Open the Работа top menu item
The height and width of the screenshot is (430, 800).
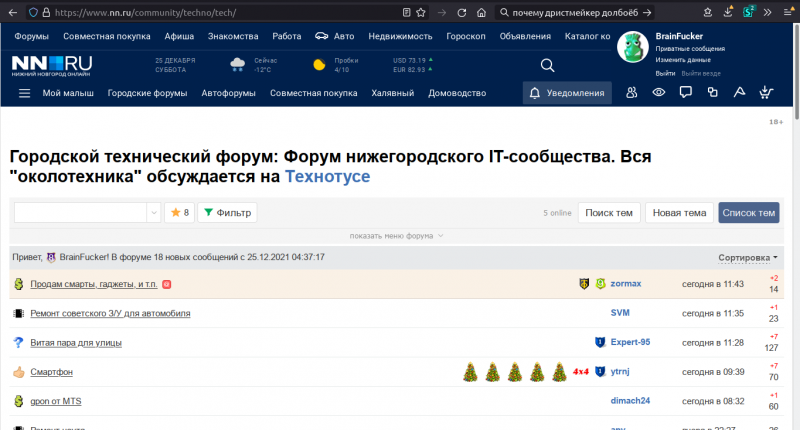(287, 36)
